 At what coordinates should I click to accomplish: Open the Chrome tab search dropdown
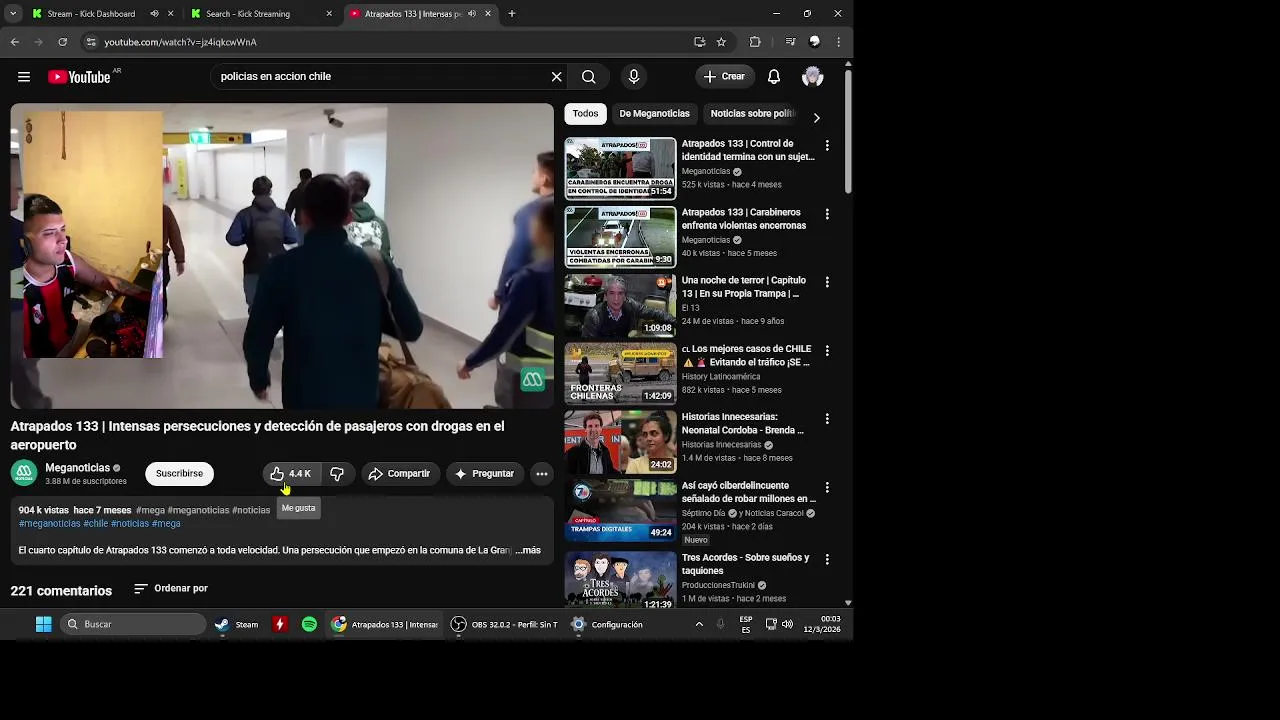click(13, 14)
